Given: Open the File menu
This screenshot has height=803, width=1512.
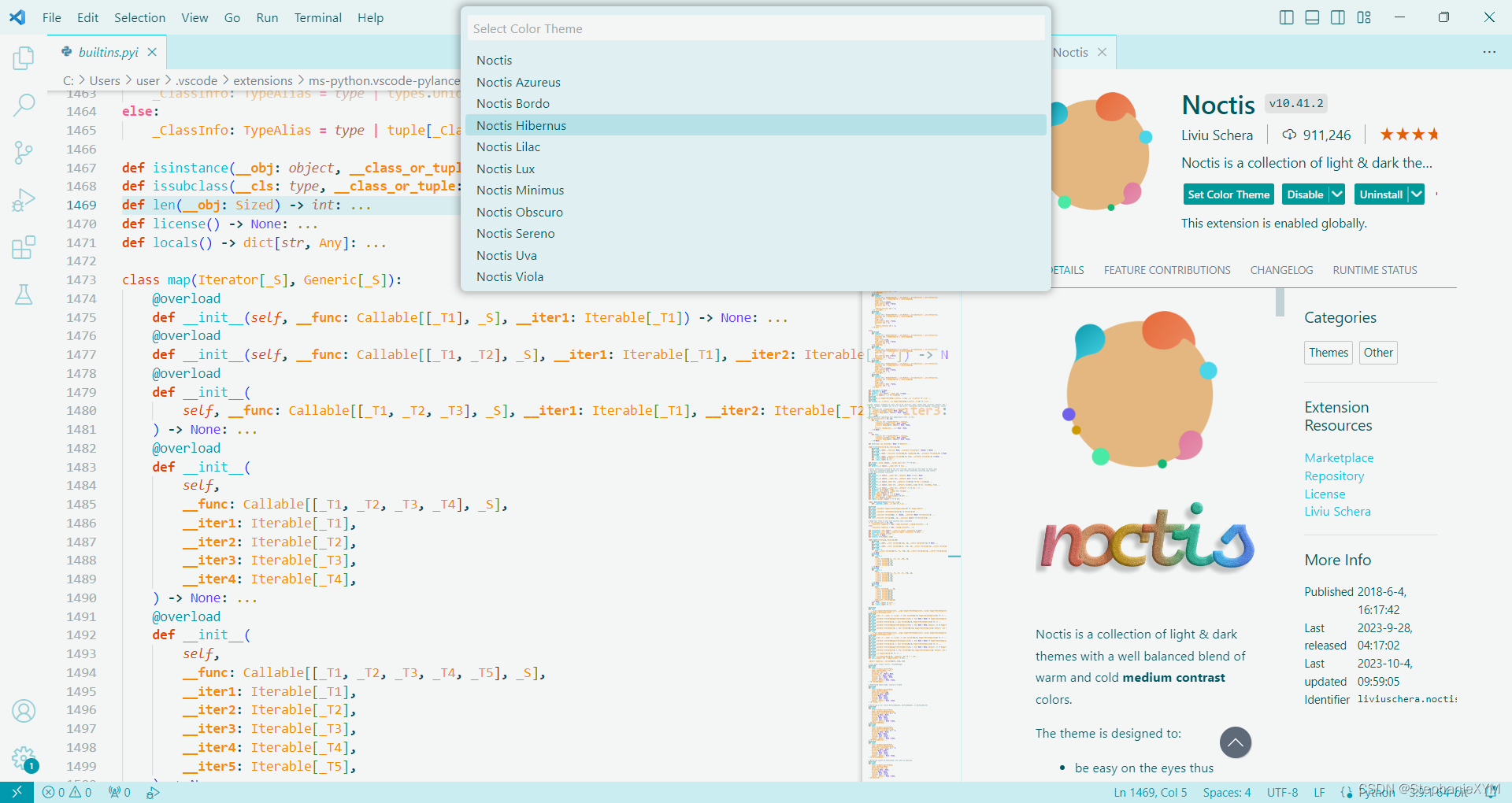Looking at the screenshot, I should click(52, 17).
